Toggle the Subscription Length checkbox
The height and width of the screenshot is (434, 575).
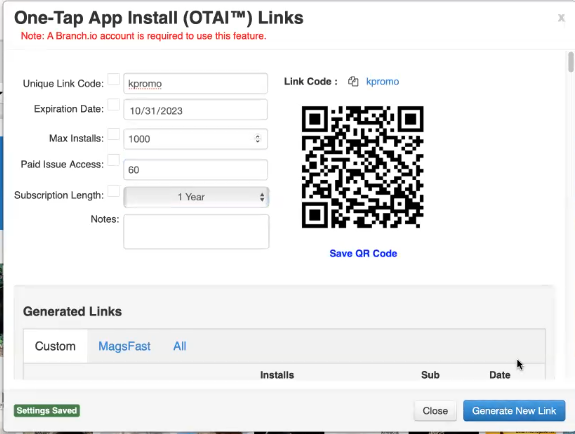click(114, 191)
